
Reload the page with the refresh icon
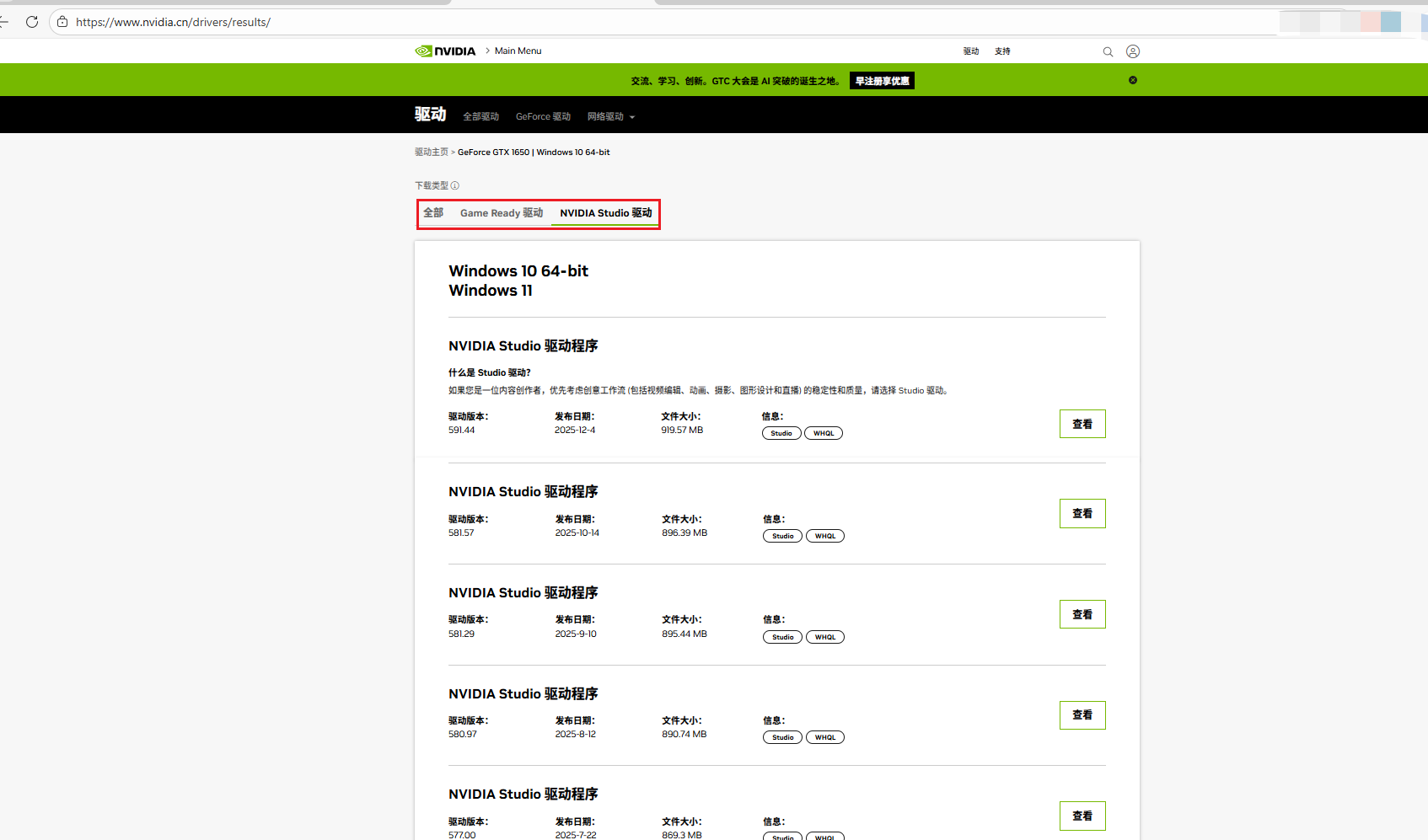(32, 22)
